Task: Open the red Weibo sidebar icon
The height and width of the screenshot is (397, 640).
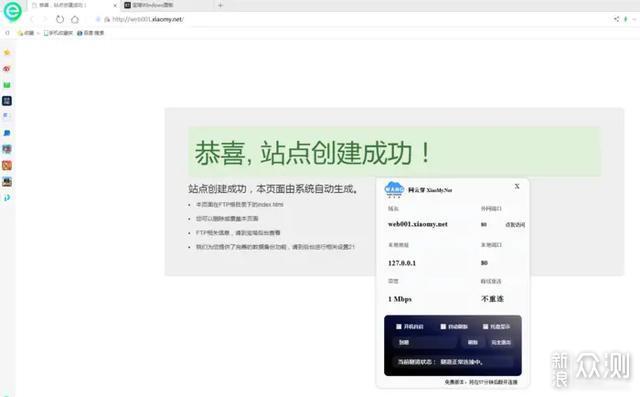Action: 7,69
